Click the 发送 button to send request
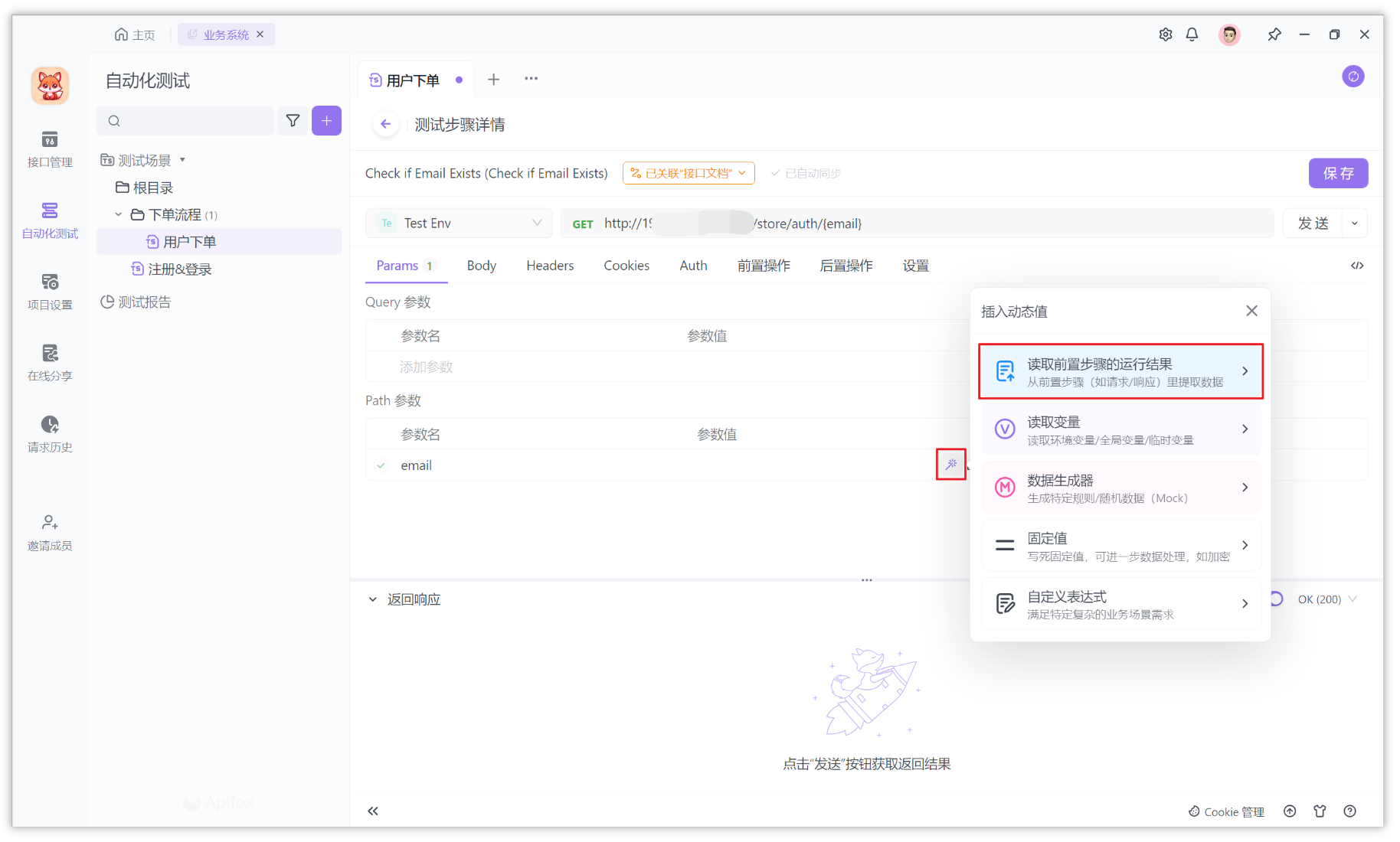1400x842 pixels. point(1314,223)
